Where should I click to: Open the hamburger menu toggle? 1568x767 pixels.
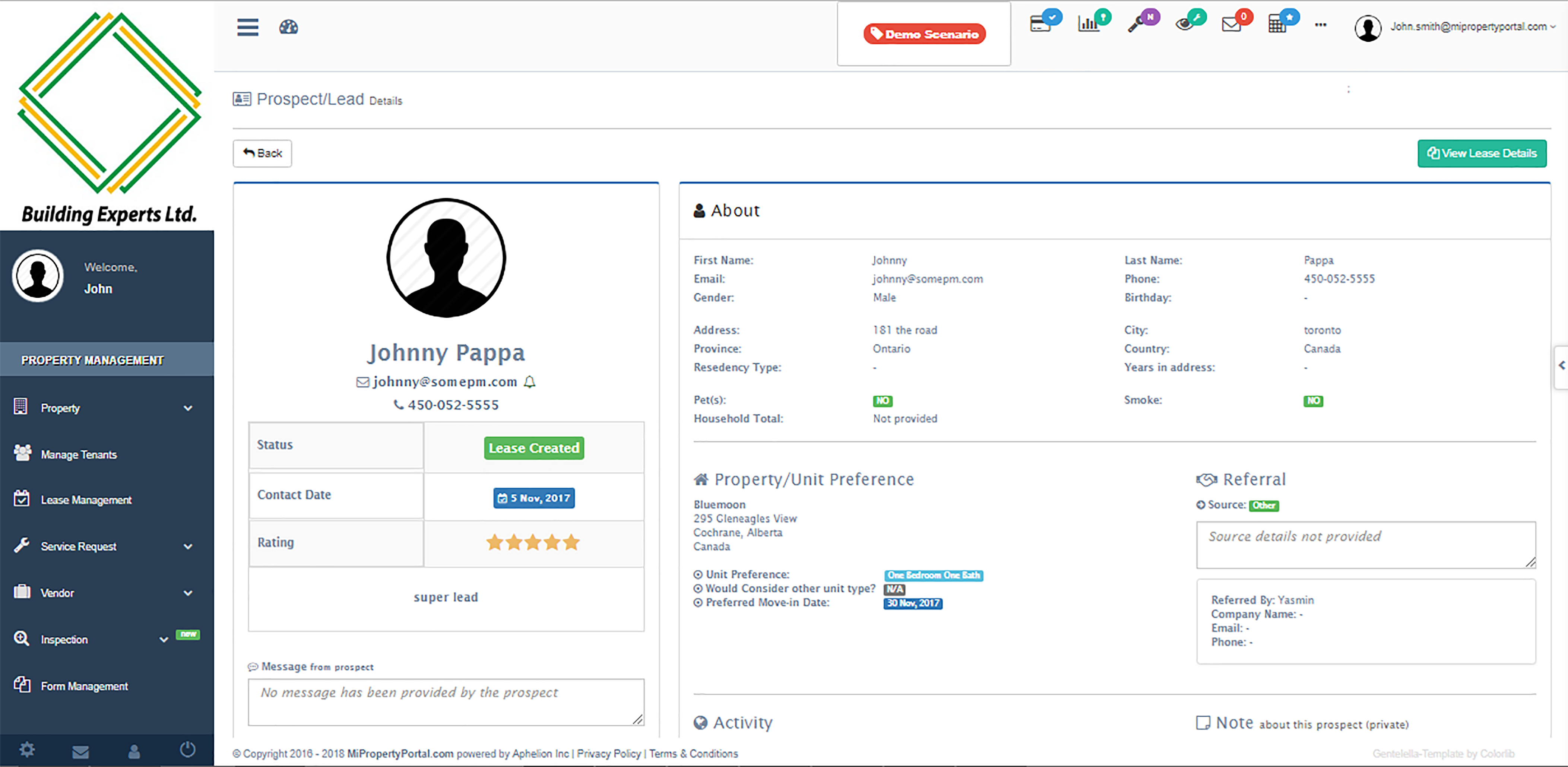pos(247,28)
